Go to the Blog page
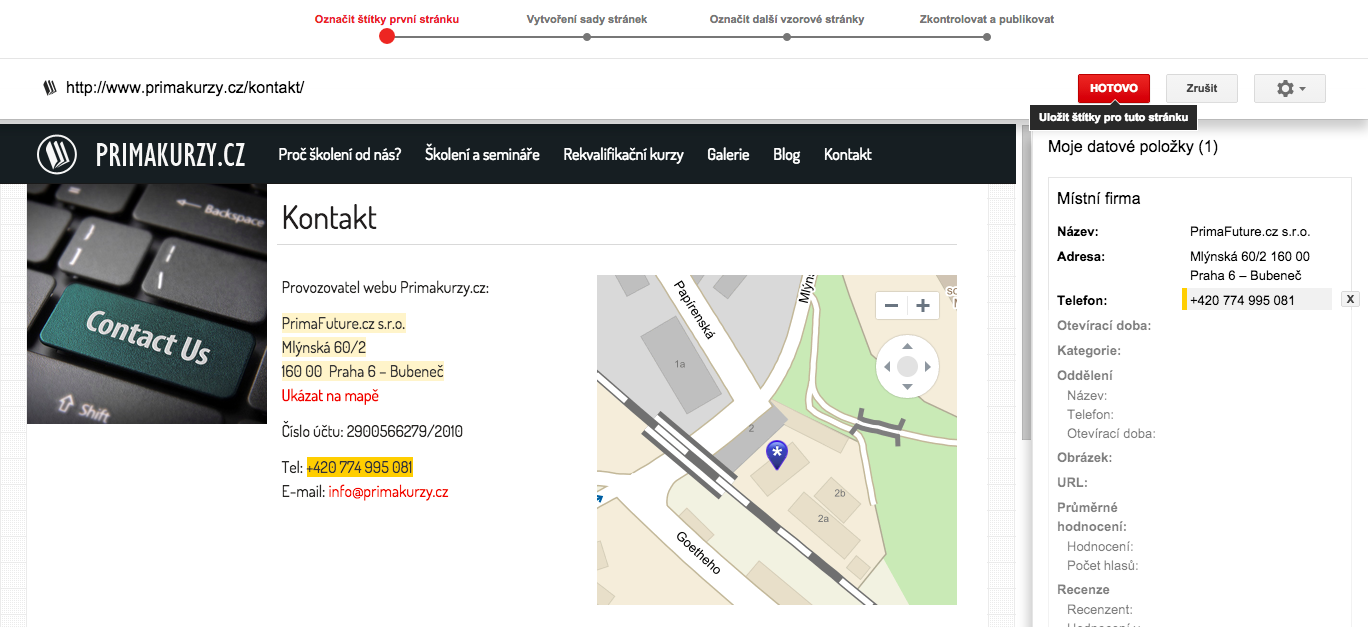Viewport: 1368px width, 627px height. point(787,154)
